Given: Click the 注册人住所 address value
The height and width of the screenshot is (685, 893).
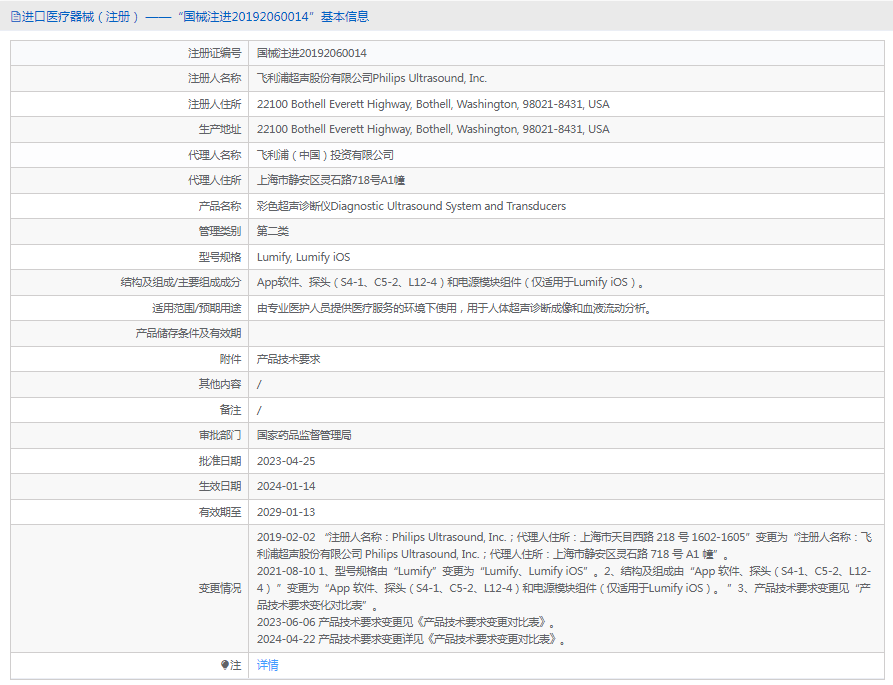Looking at the screenshot, I should coord(433,104).
